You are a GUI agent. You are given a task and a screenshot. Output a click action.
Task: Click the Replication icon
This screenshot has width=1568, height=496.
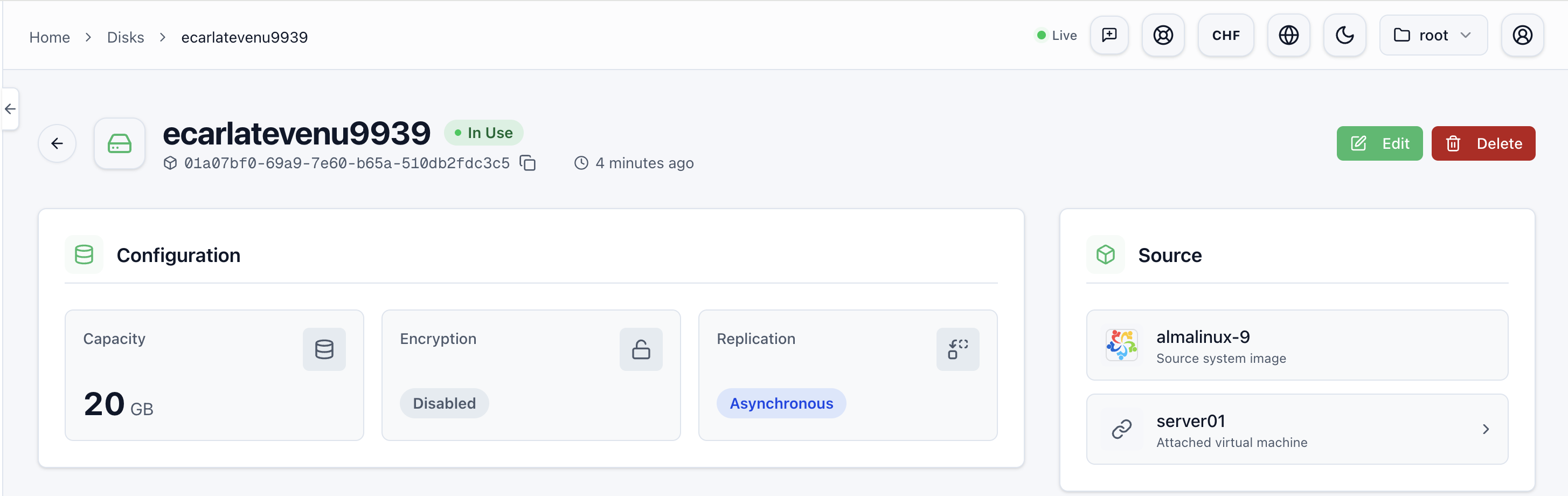coord(958,349)
